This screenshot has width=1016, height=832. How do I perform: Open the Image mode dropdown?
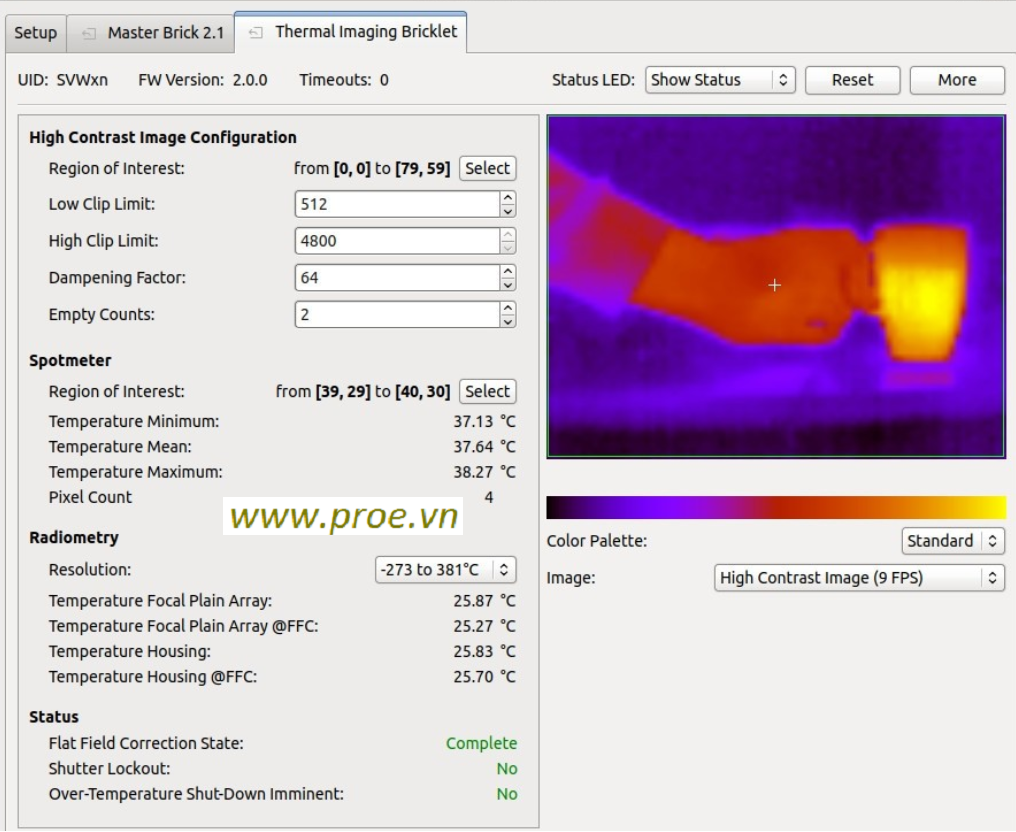[859, 578]
